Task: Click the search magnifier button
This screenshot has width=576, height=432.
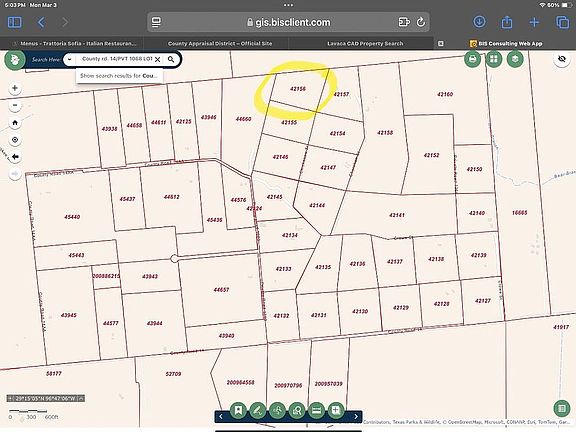Action: tap(171, 60)
